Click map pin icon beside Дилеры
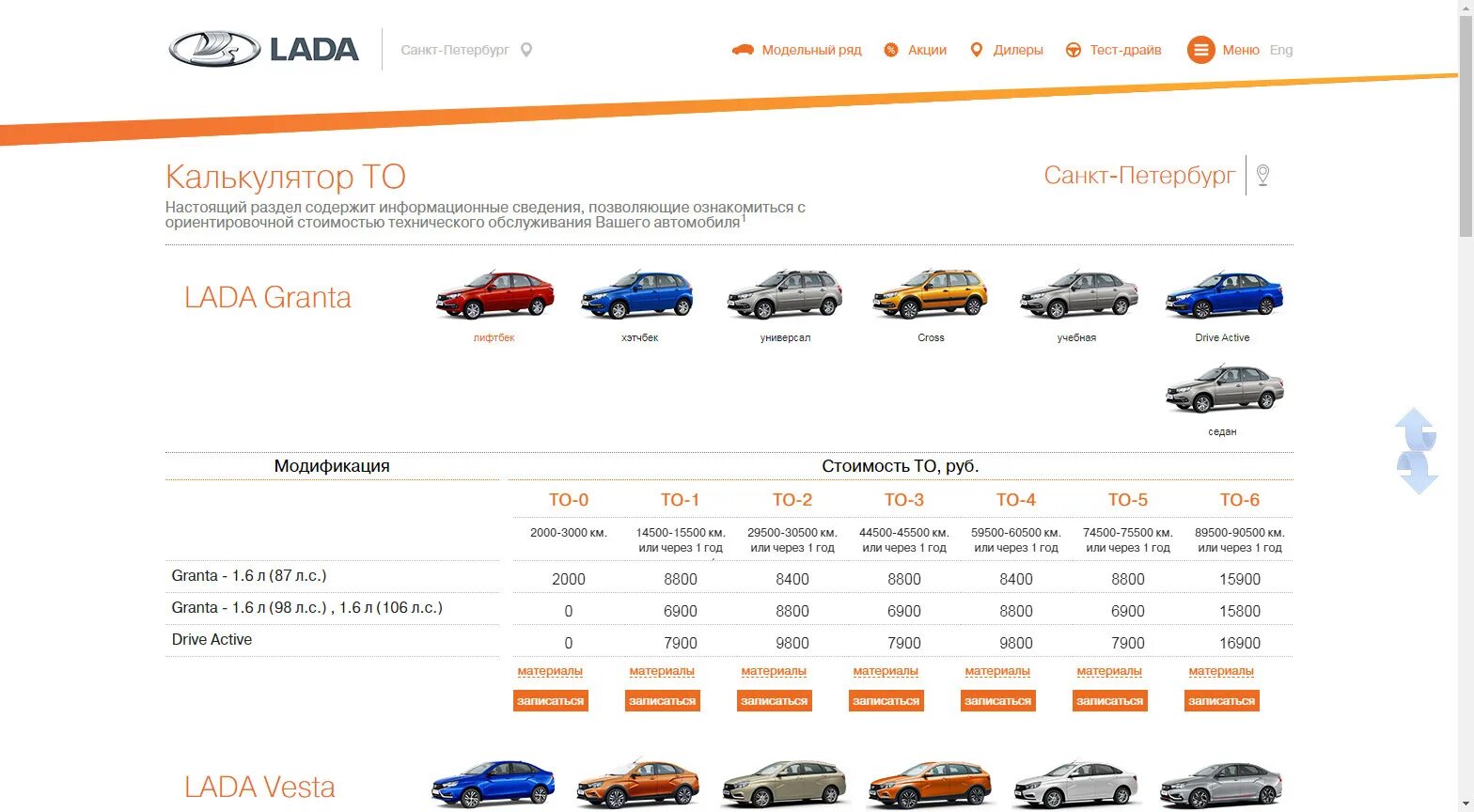This screenshot has height=812, width=1474. (x=977, y=50)
